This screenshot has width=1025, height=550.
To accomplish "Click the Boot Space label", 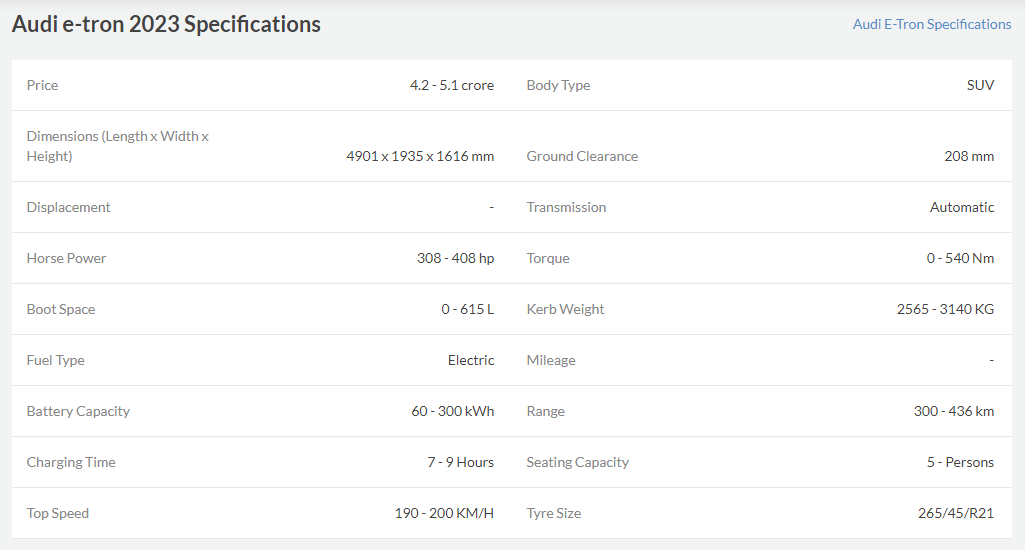I will tap(61, 309).
